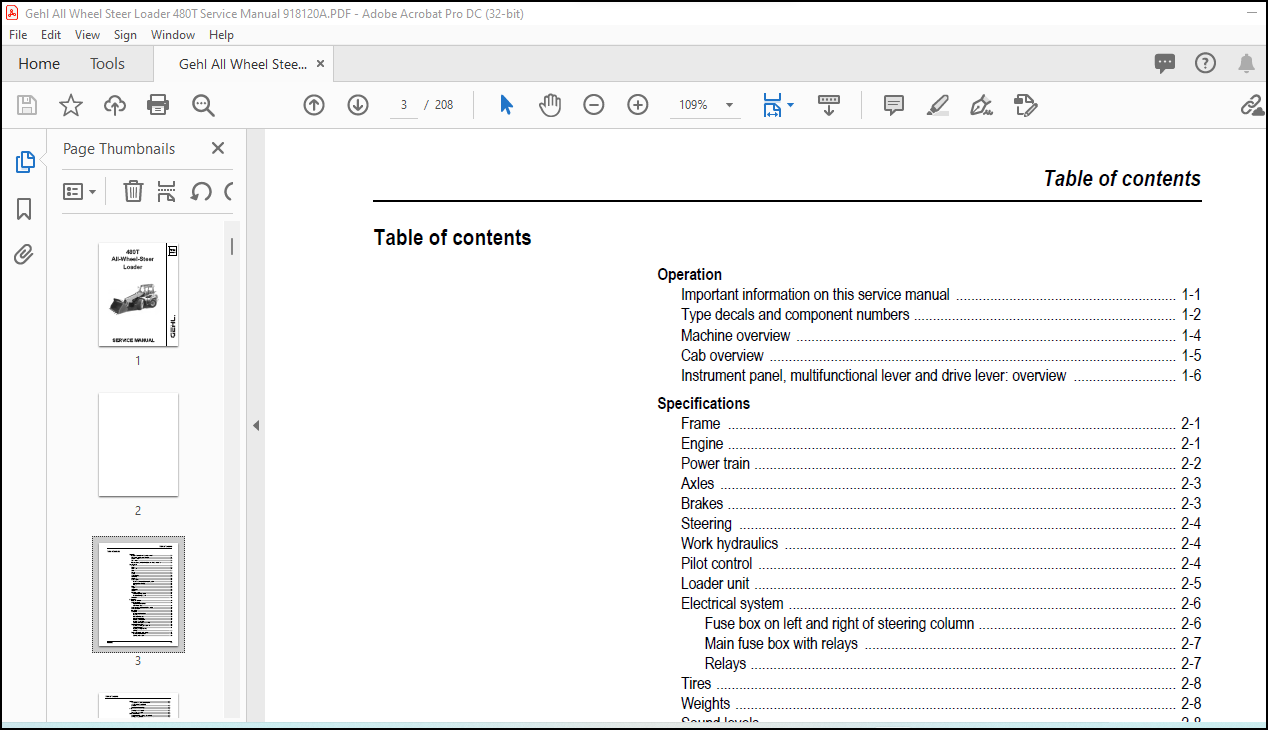Viewport: 1268px width, 730px height.
Task: Collapse the navigation pane arrow
Action: [x=255, y=425]
